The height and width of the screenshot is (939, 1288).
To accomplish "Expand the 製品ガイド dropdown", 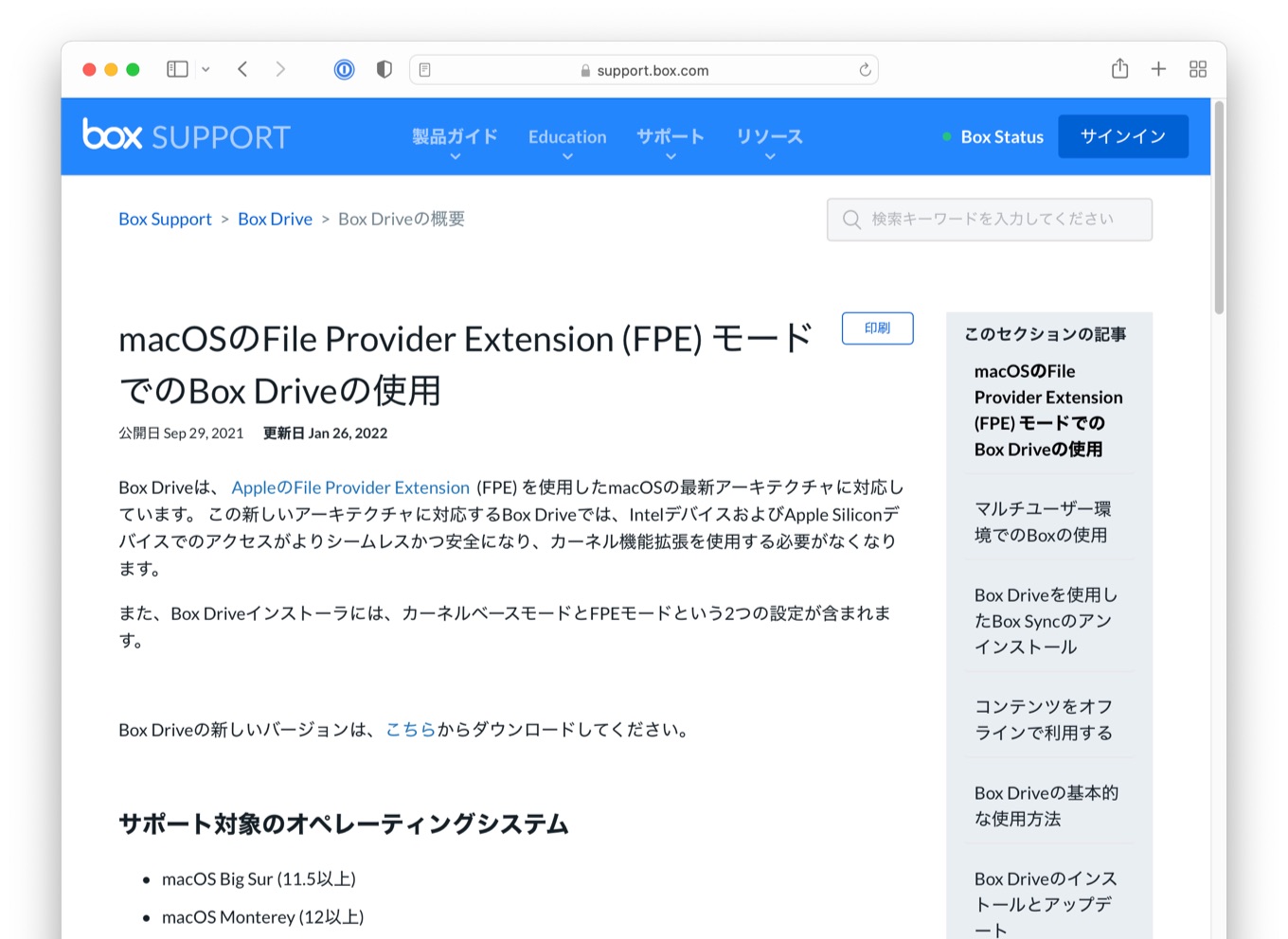I will (x=454, y=136).
